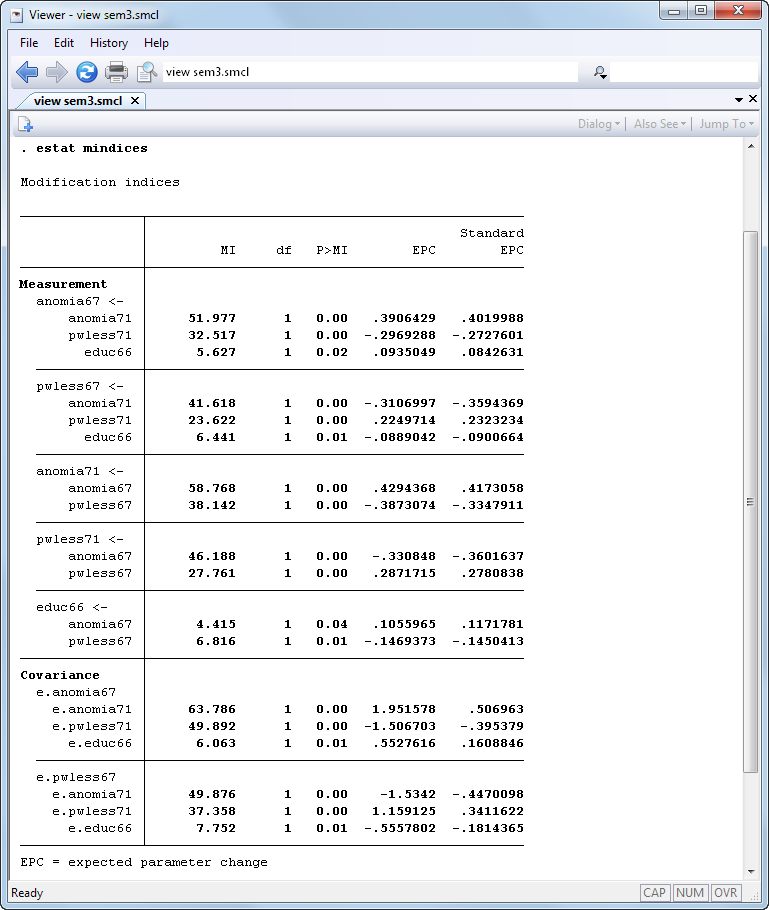Click the Back arrow icon
Viewport: 769px width, 910px height.
[x=27, y=72]
